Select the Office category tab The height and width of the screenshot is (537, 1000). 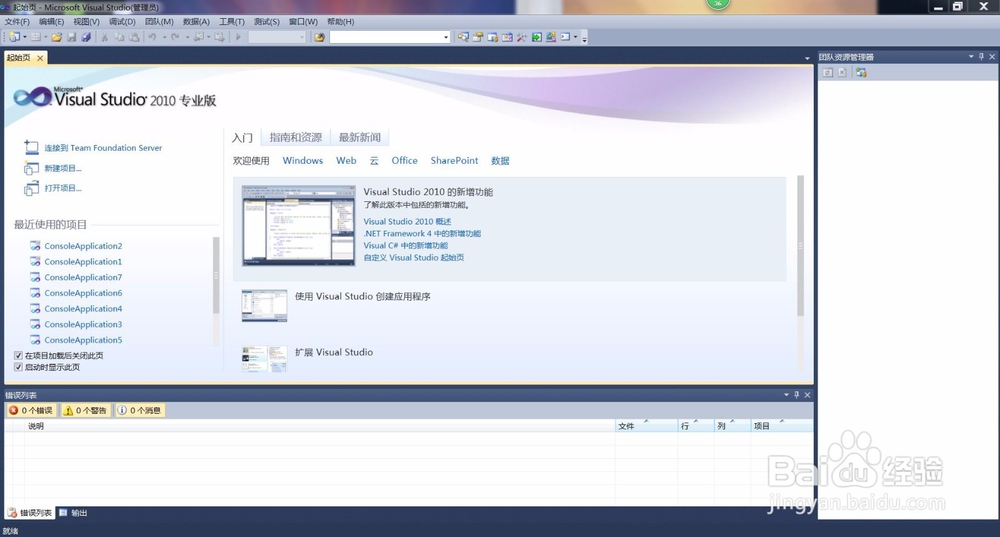coord(404,161)
